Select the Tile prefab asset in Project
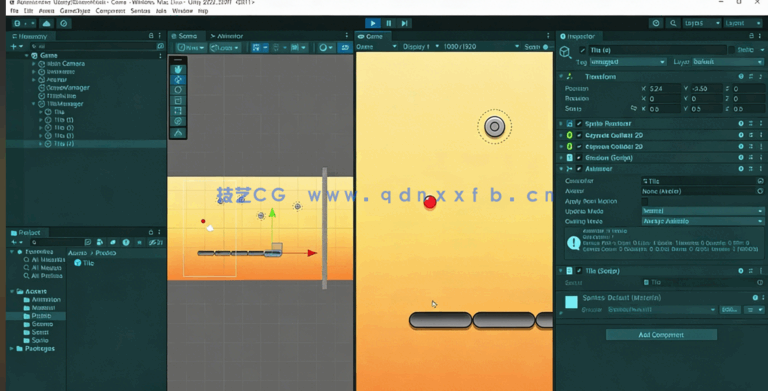This screenshot has height=391, width=768. click(x=84, y=263)
